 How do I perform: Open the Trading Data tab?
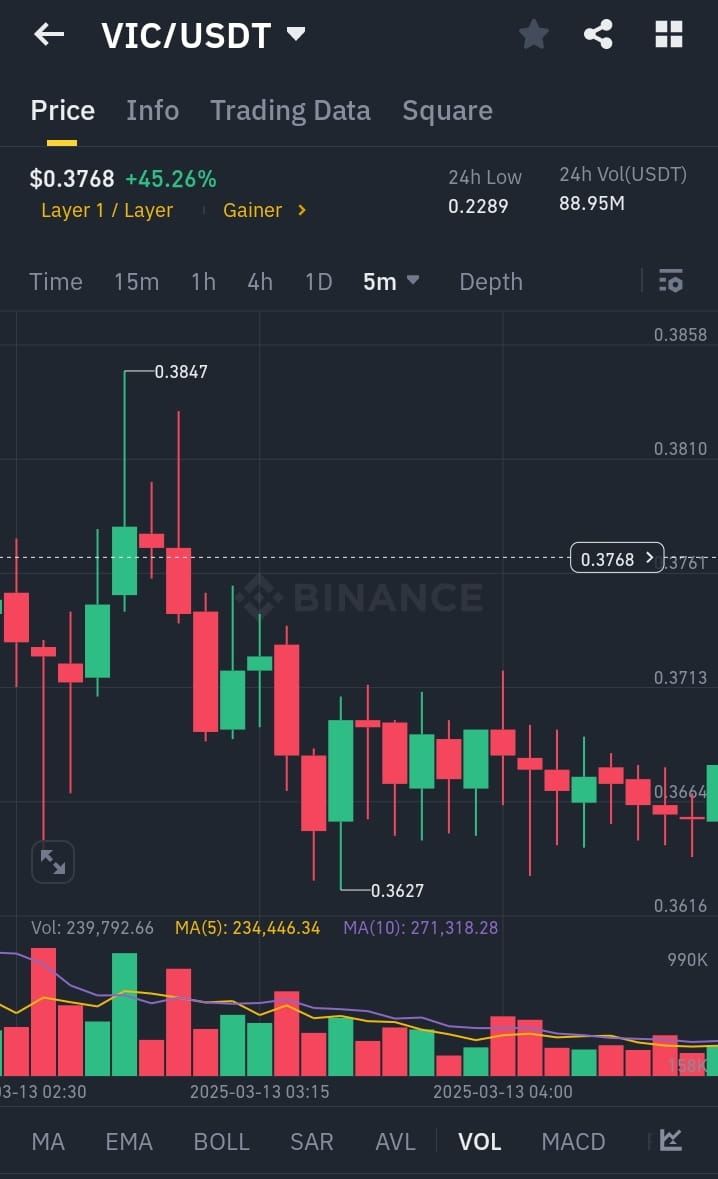[x=290, y=111]
